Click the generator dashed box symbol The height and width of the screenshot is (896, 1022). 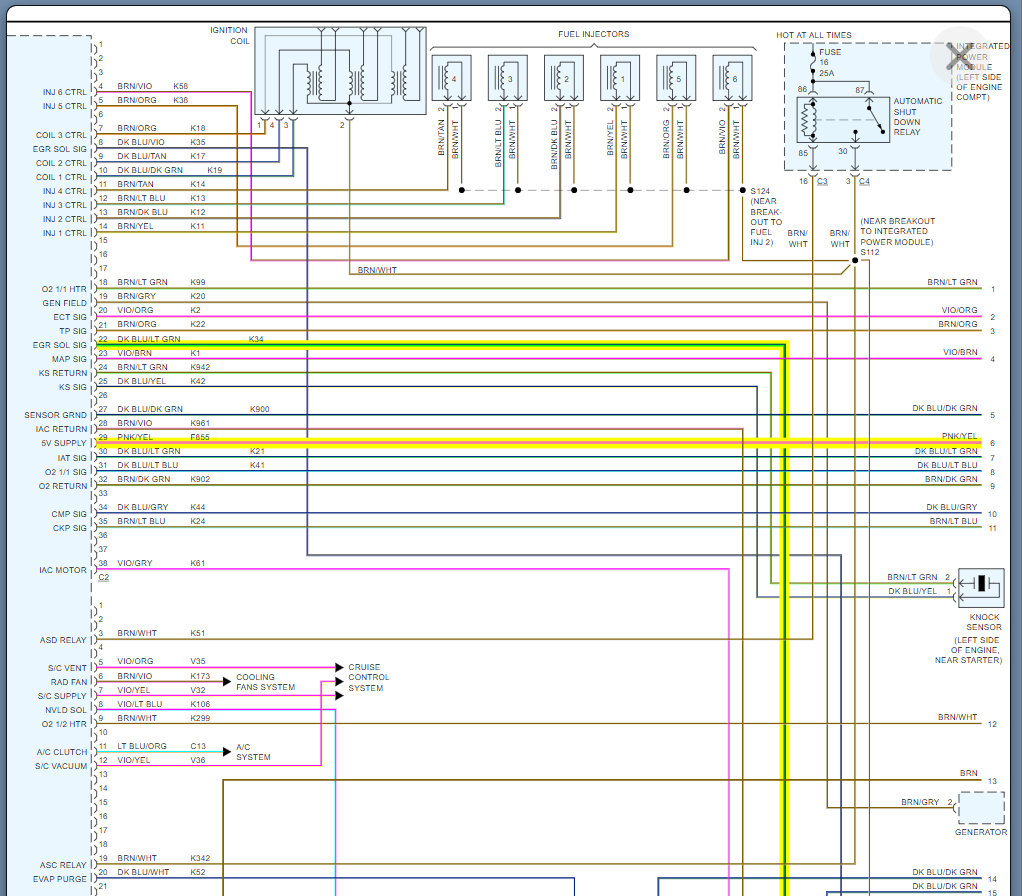coord(982,808)
